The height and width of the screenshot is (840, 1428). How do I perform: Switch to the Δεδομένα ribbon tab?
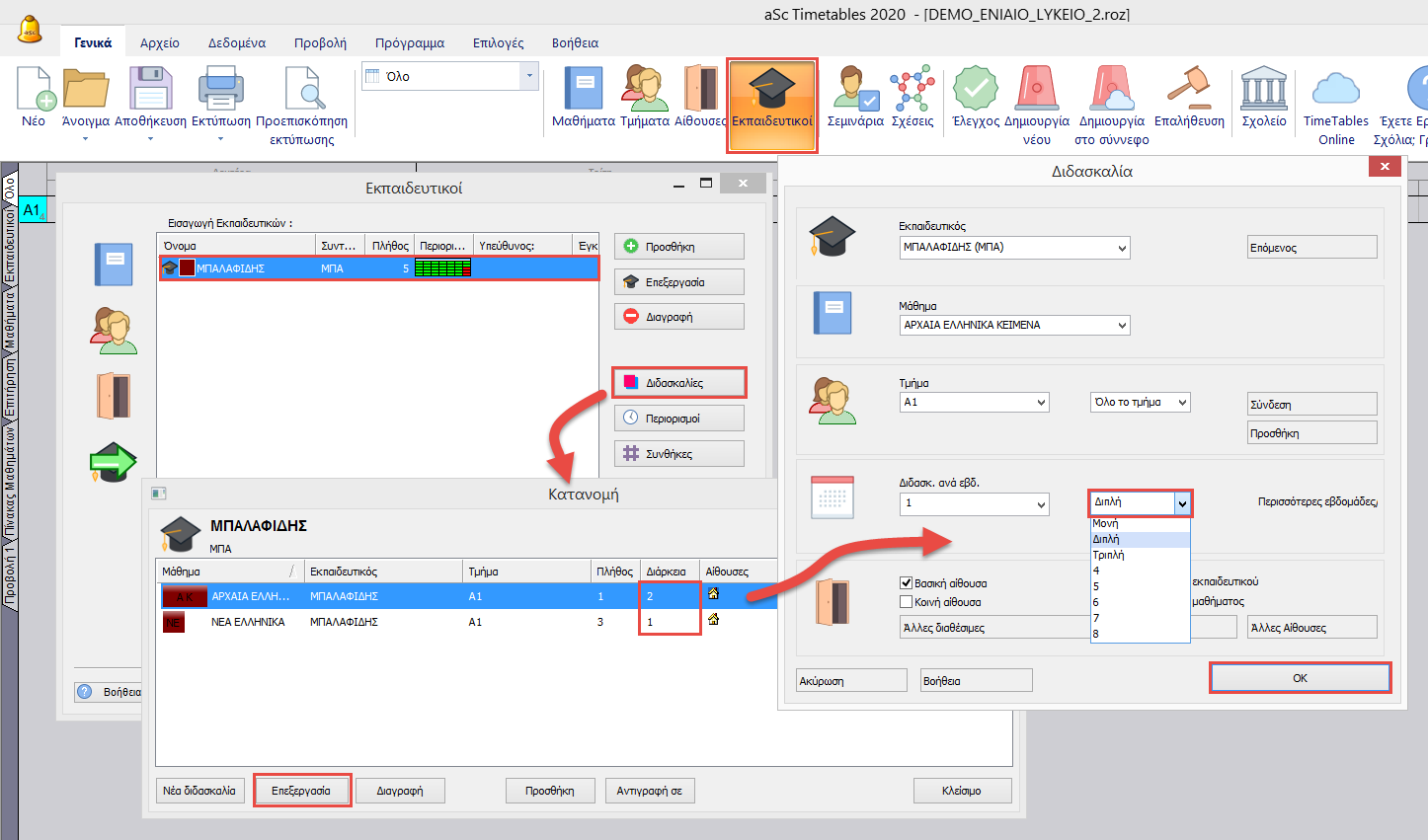236,43
